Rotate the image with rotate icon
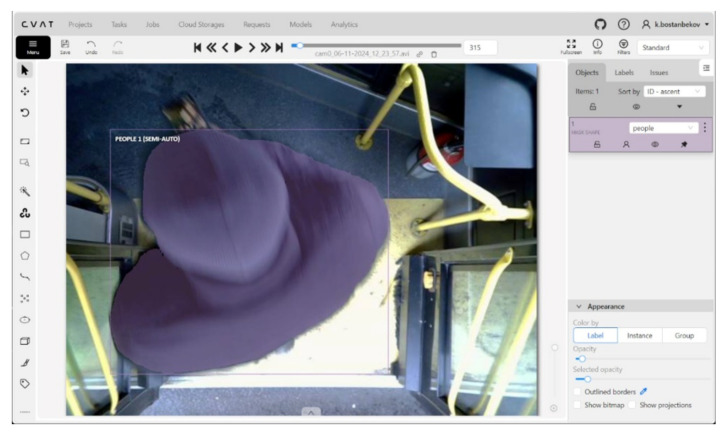Image resolution: width=726 pixels, height=436 pixels. [25, 112]
